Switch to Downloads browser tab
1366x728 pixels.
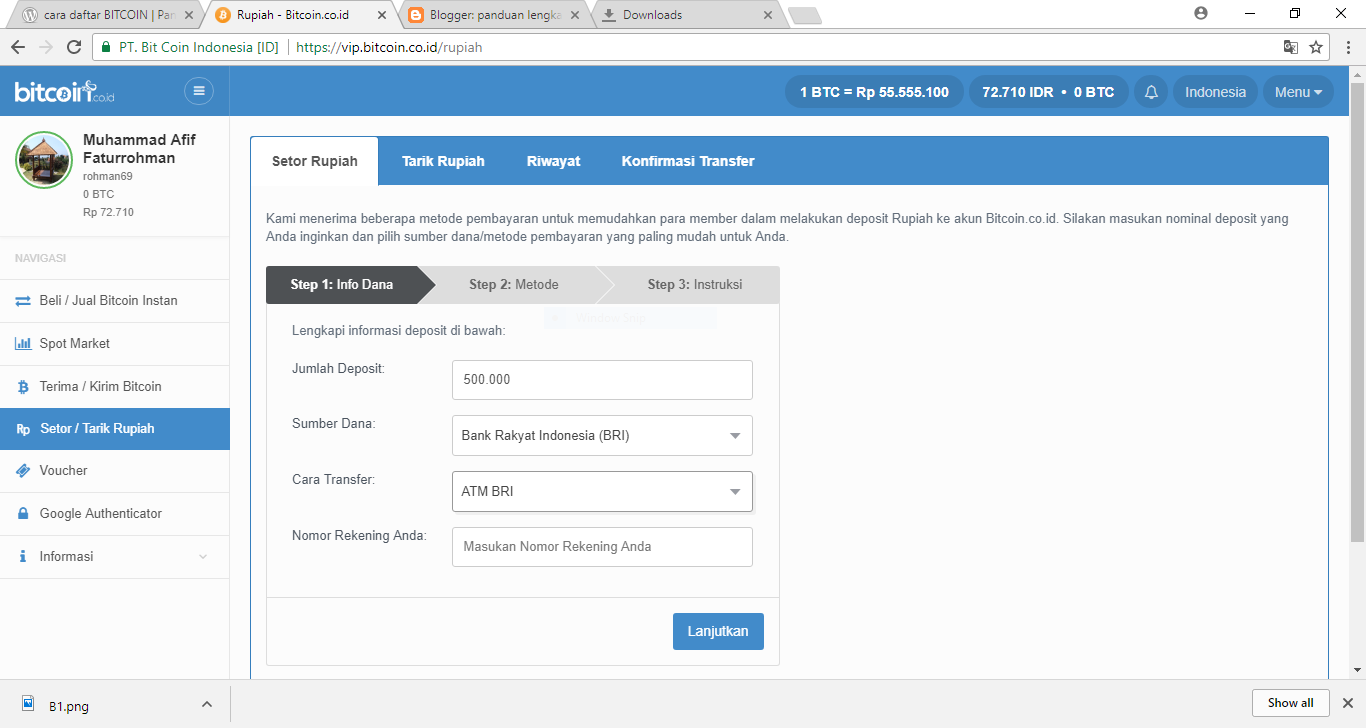point(688,15)
